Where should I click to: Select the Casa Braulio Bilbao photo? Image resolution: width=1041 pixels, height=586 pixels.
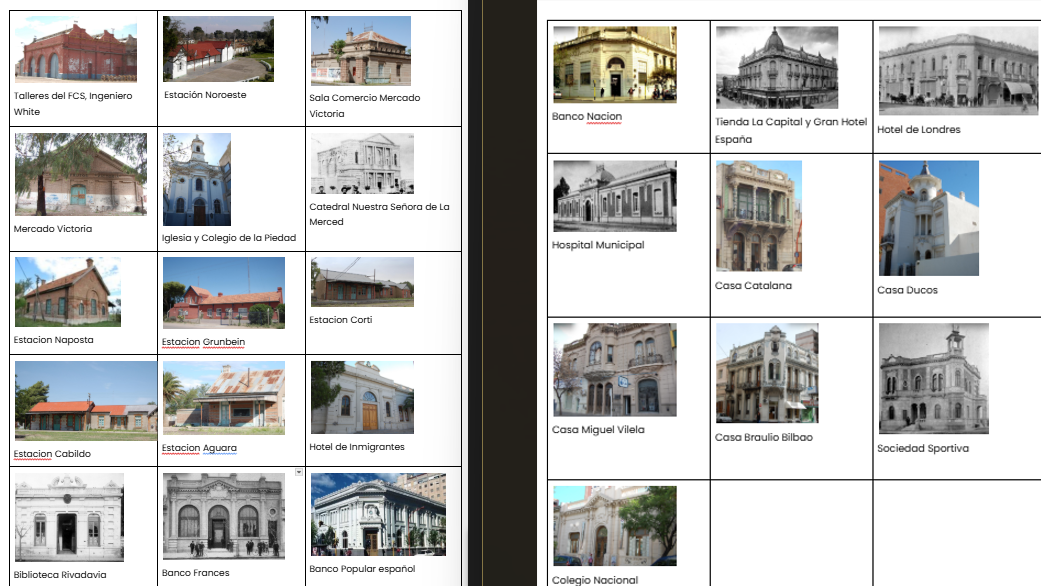(767, 373)
